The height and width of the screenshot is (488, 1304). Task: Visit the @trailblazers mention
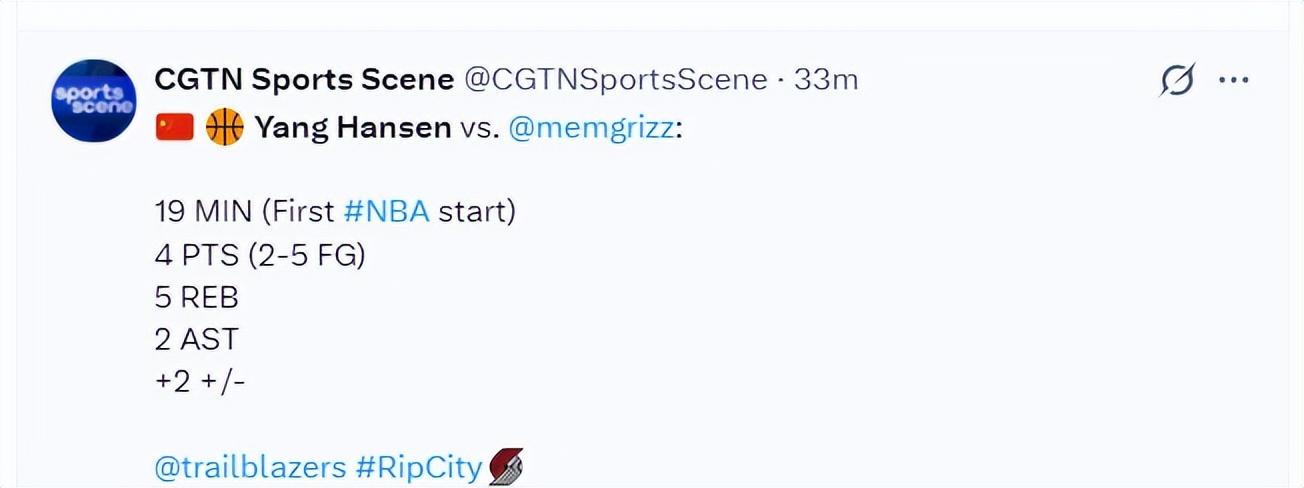(x=250, y=467)
